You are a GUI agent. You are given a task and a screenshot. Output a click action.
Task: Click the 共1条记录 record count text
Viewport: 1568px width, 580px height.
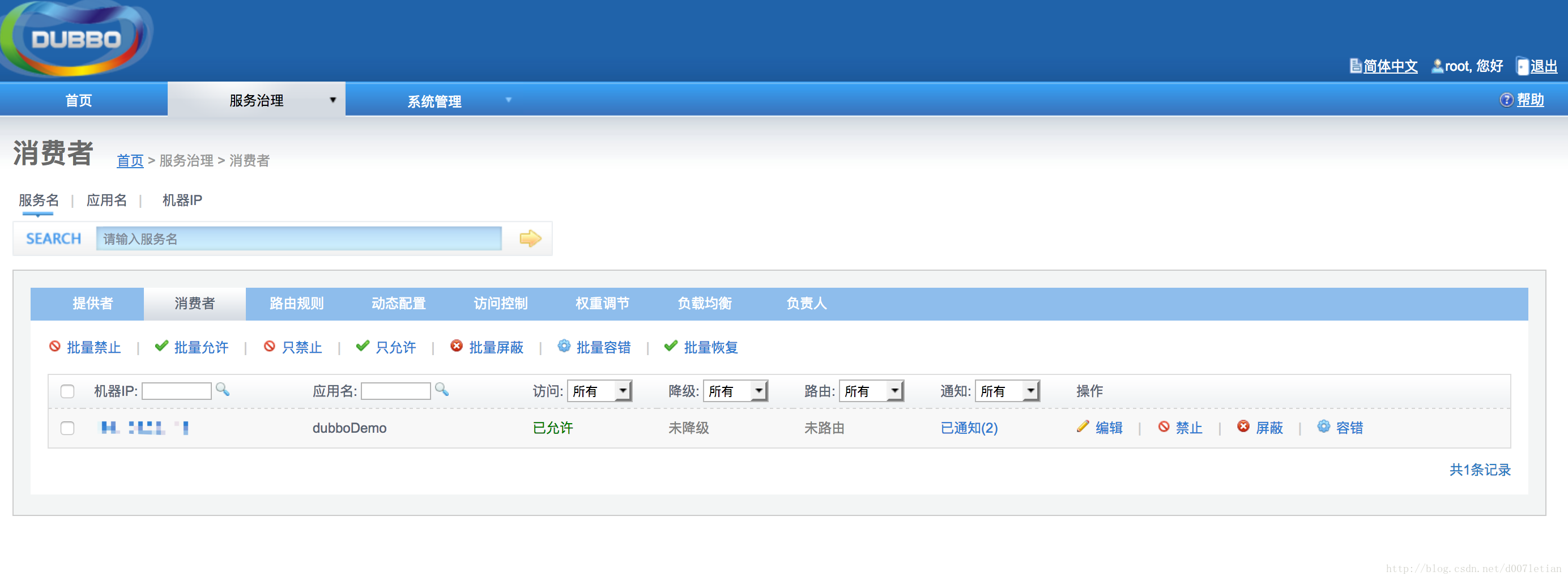coord(1480,470)
